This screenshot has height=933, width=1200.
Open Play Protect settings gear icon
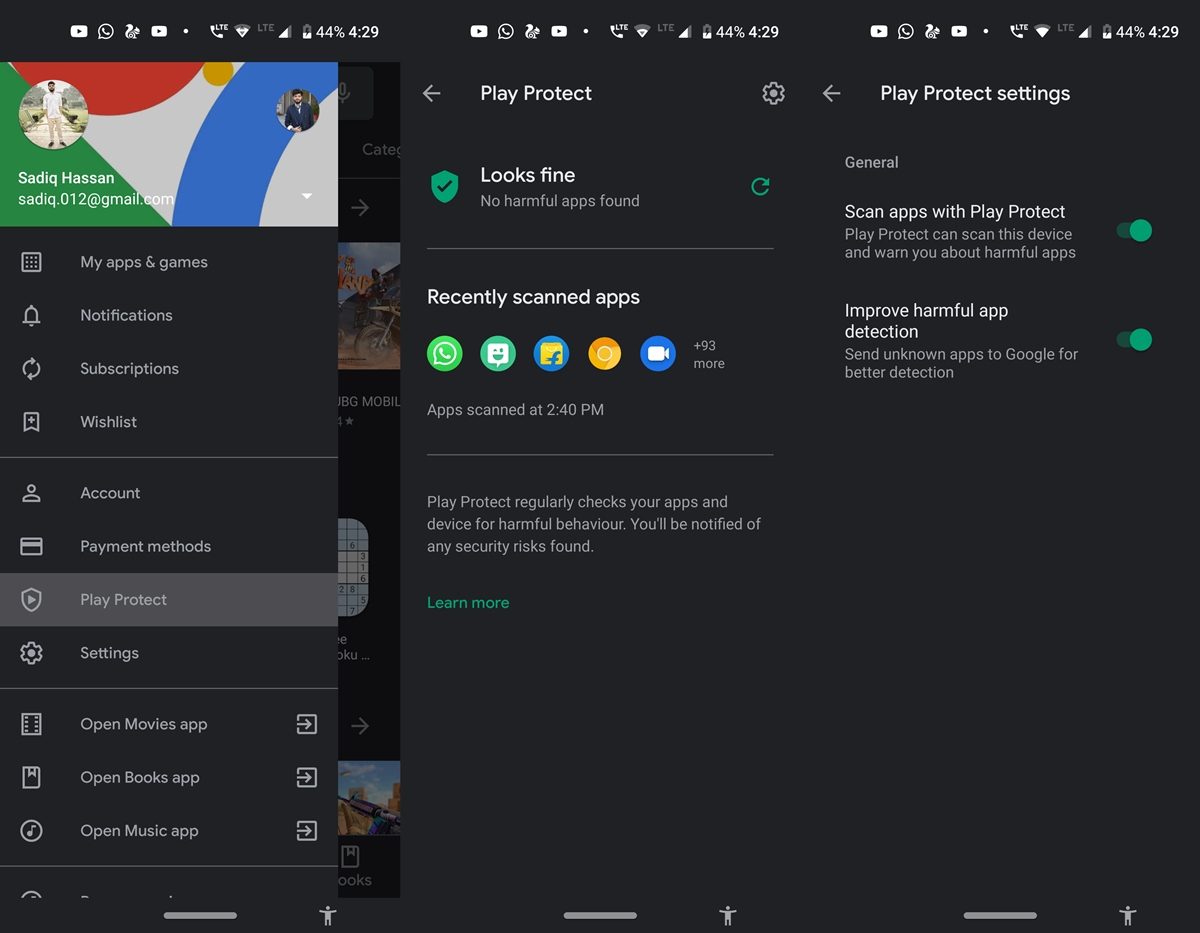[x=773, y=93]
